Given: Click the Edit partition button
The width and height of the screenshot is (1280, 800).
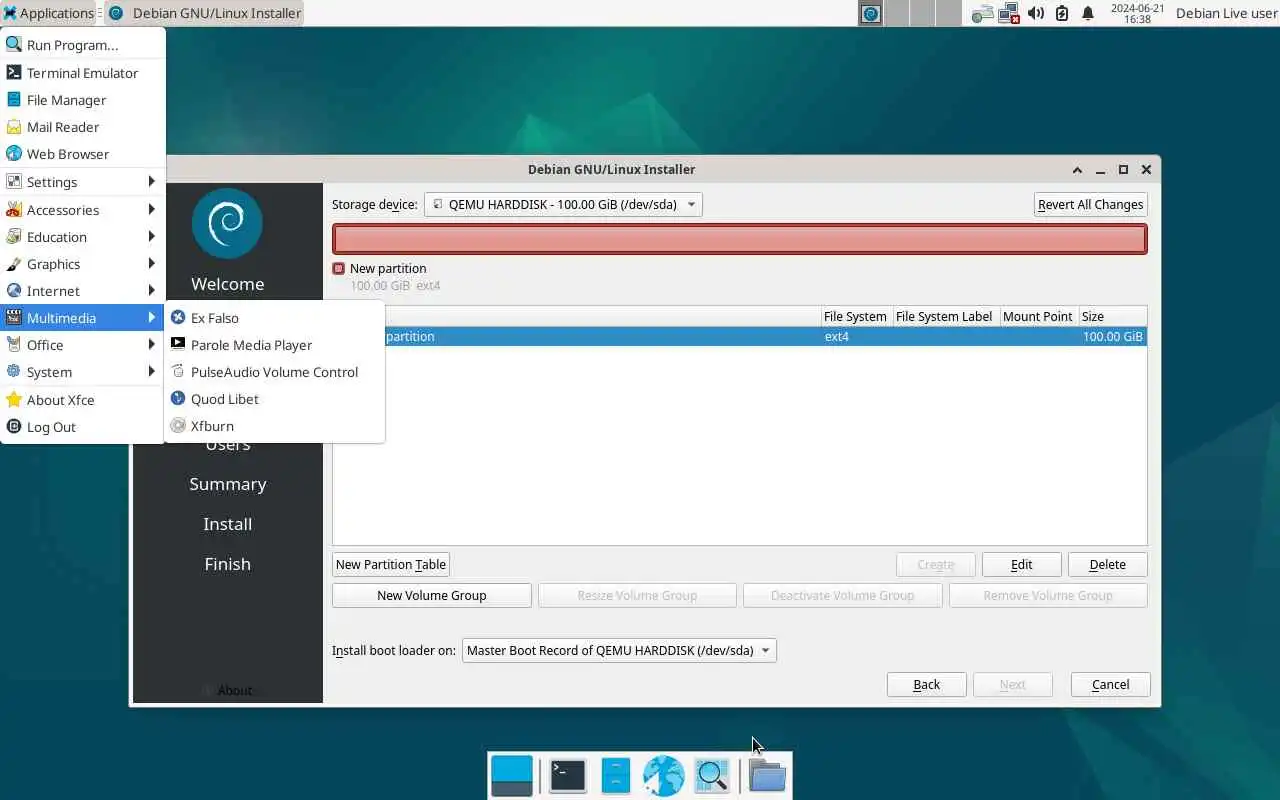Looking at the screenshot, I should click(1021, 564).
